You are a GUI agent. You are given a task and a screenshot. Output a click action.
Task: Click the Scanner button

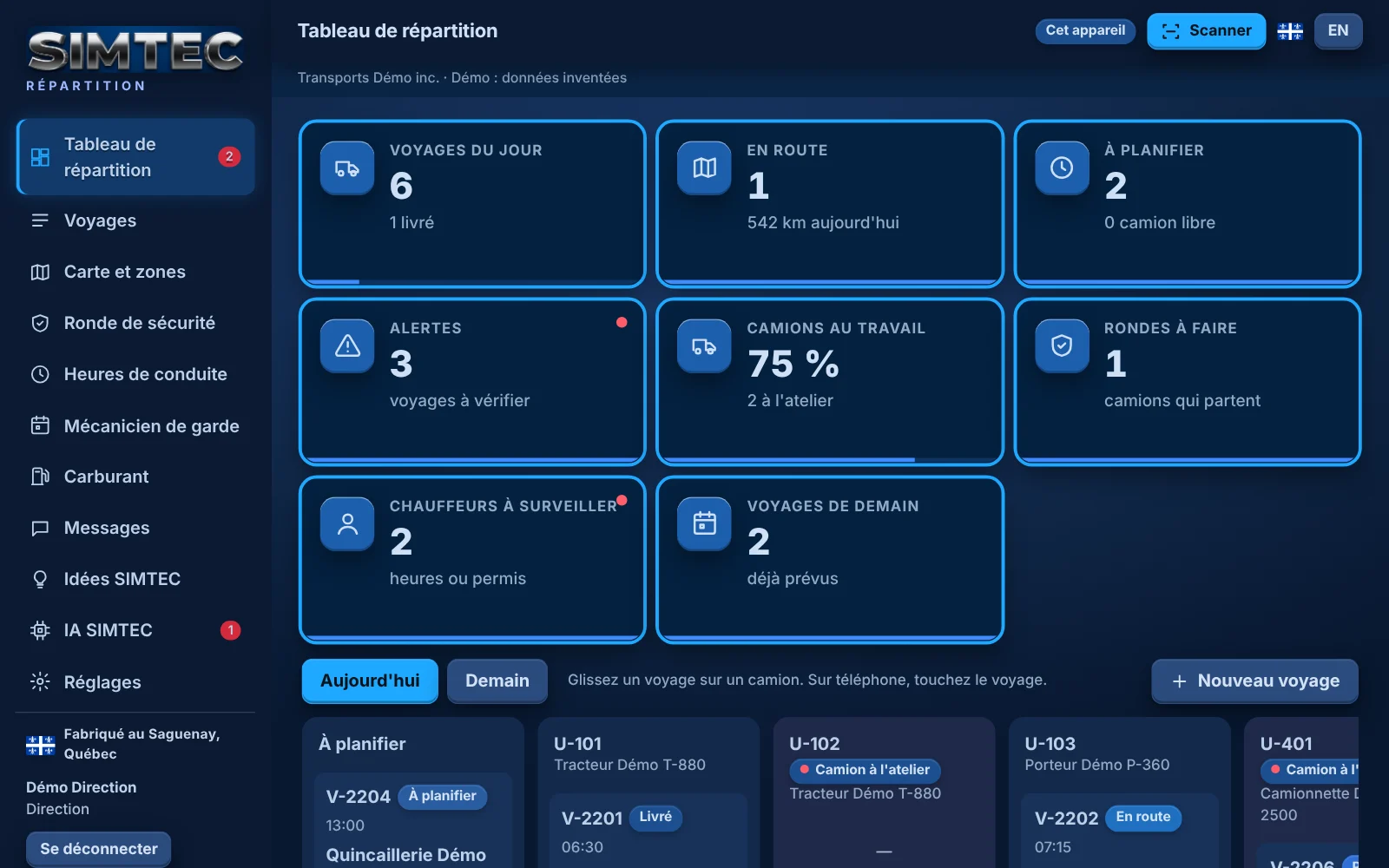point(1207,30)
